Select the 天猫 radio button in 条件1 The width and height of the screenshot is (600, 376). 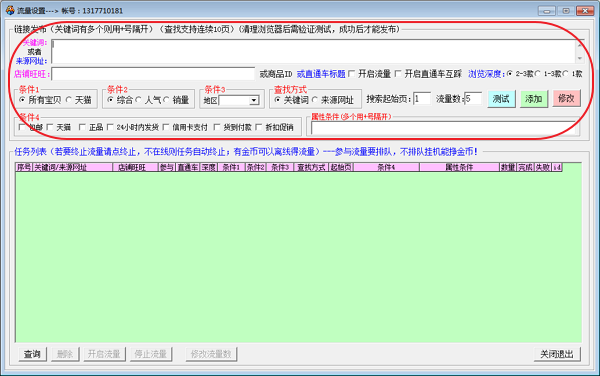[x=69, y=100]
